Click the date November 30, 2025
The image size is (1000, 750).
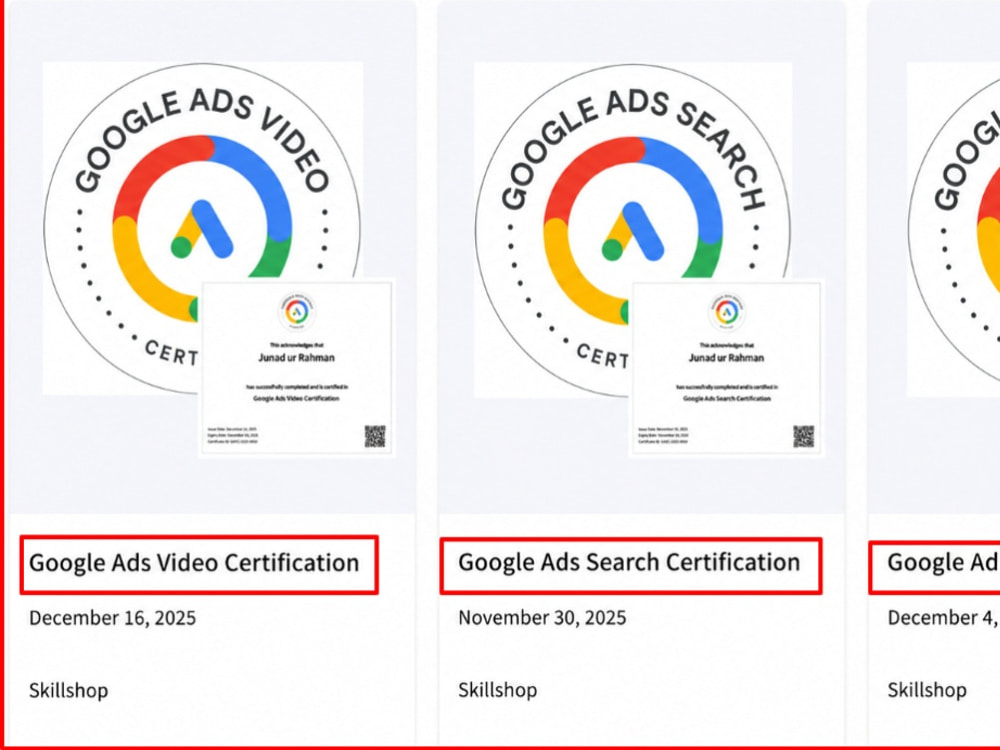pos(542,617)
